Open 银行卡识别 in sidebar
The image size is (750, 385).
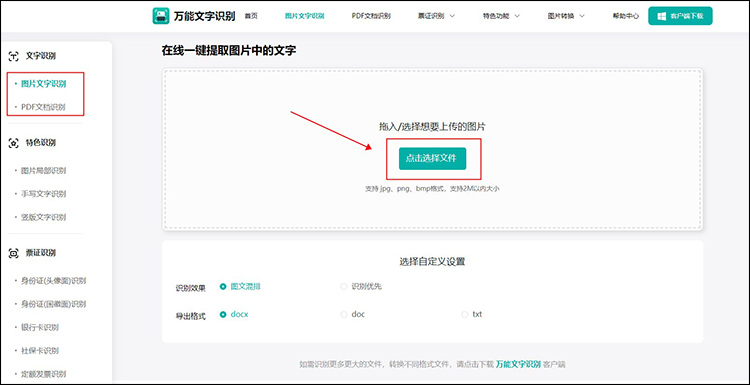pos(40,328)
